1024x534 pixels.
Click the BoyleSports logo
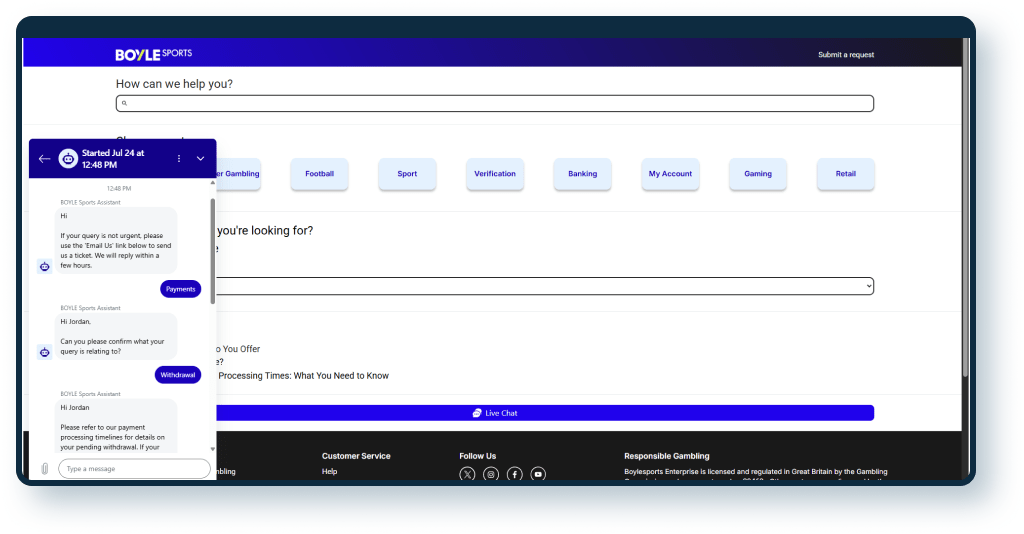(x=153, y=53)
